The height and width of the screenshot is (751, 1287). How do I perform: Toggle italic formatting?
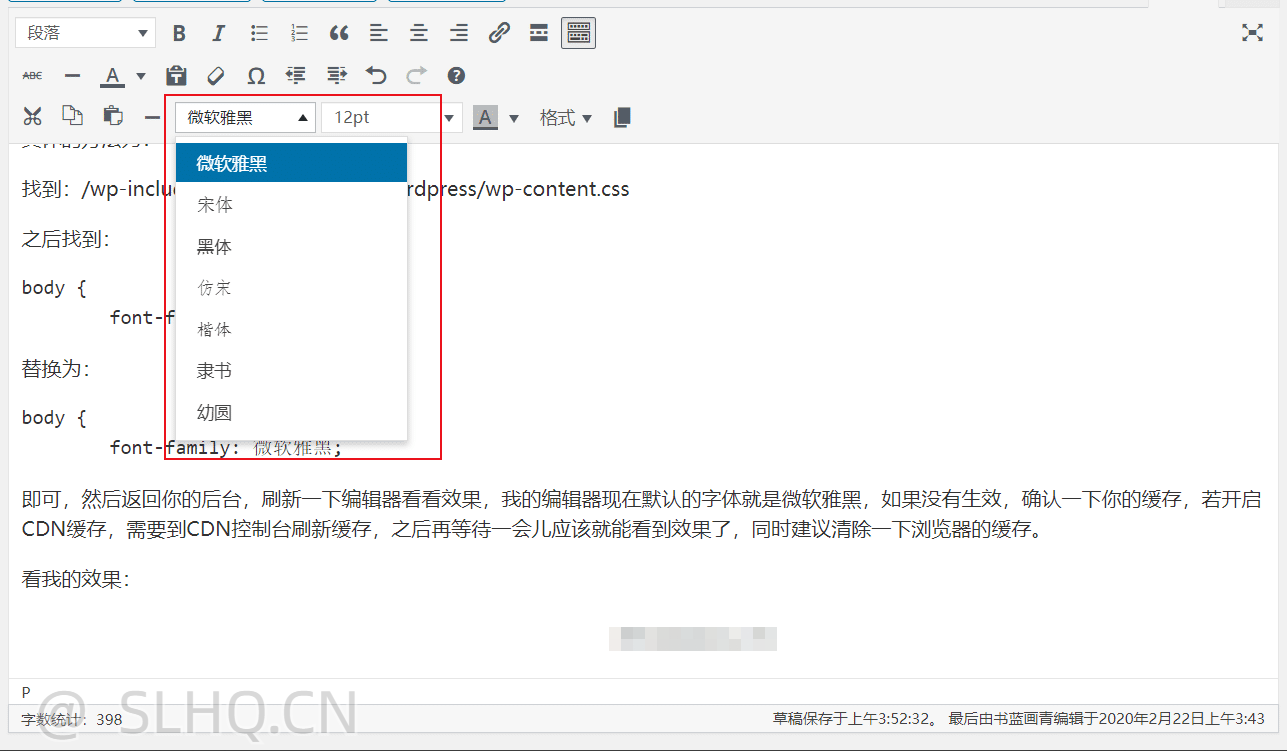[219, 33]
